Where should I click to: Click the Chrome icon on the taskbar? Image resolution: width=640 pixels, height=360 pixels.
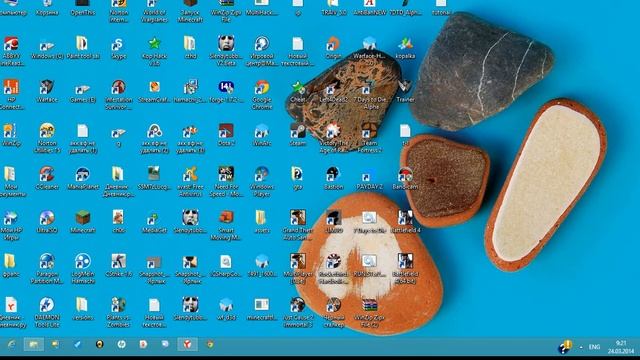pos(210,344)
